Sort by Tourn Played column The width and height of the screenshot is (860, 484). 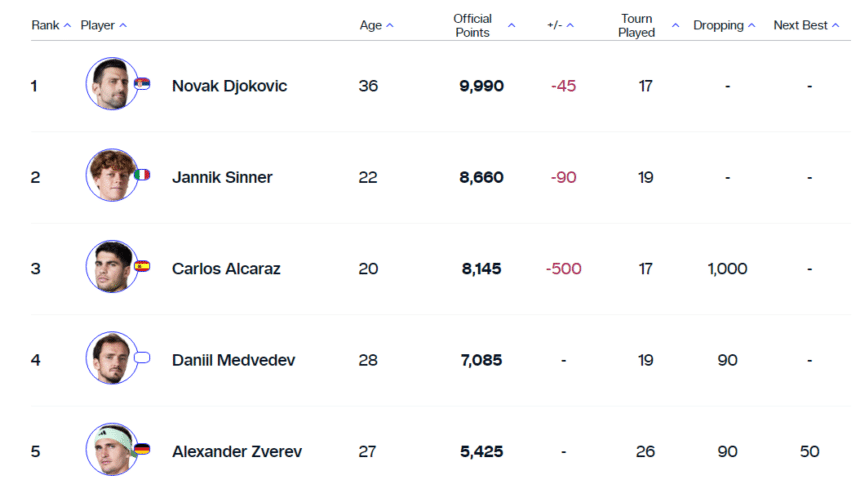(x=647, y=25)
